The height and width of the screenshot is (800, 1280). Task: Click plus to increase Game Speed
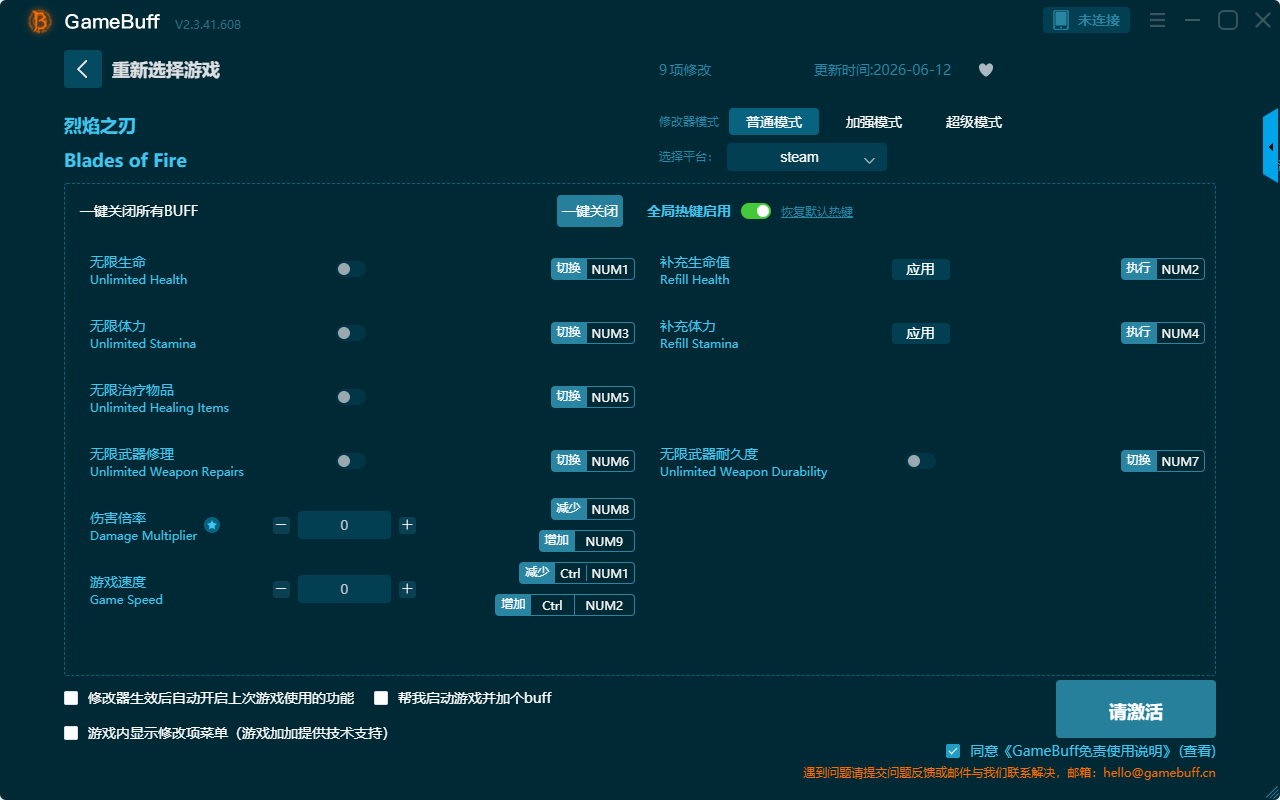point(407,589)
